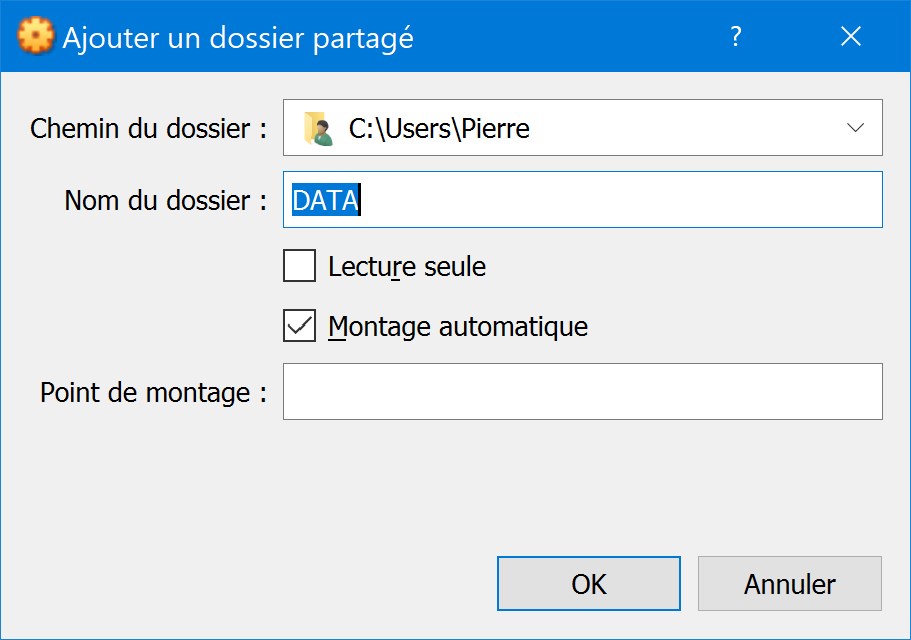Open the C:\Users\Pierre path combo box
This screenshot has width=911, height=640.
(583, 128)
